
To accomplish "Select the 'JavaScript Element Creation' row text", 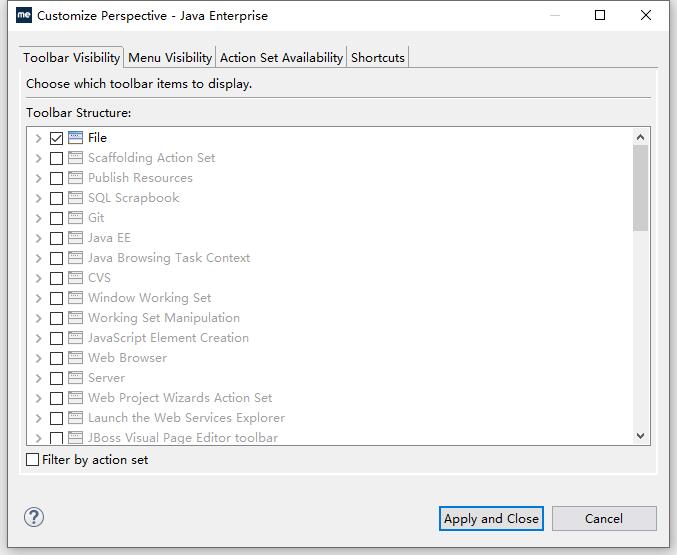I will click(168, 338).
